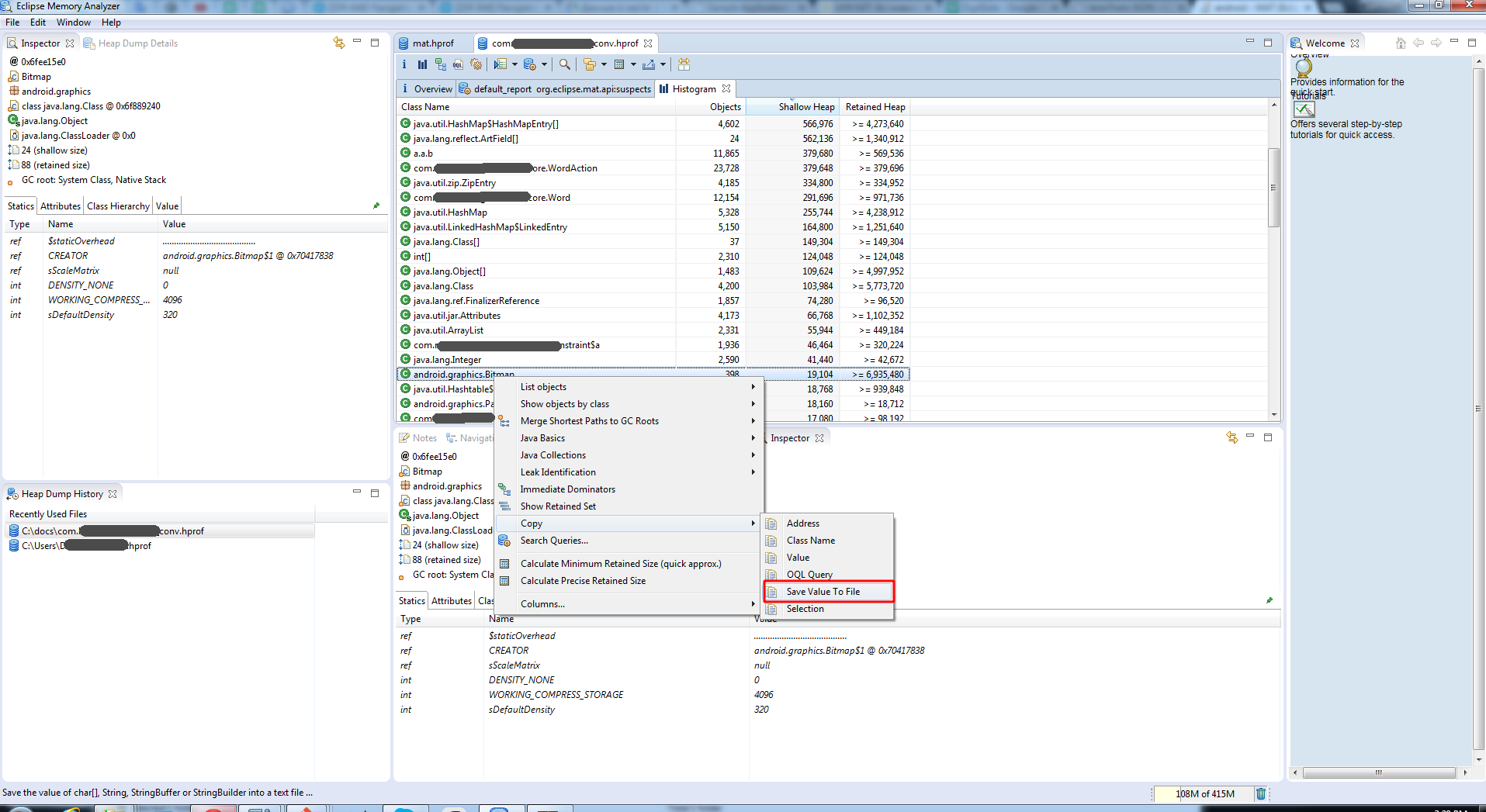
Task: Expand Leak Identification submenu
Action: (x=629, y=472)
